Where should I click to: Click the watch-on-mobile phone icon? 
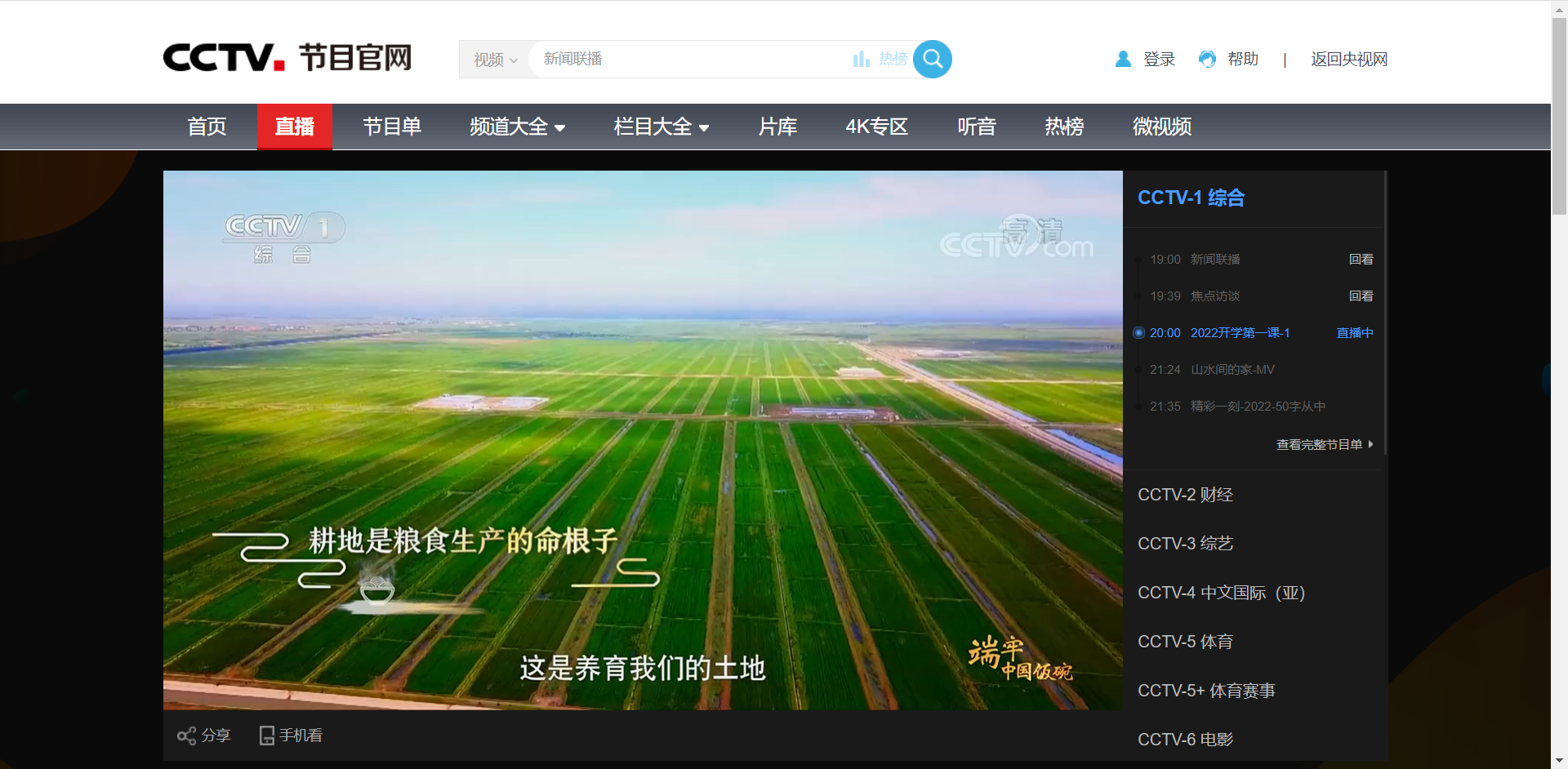pos(266,736)
